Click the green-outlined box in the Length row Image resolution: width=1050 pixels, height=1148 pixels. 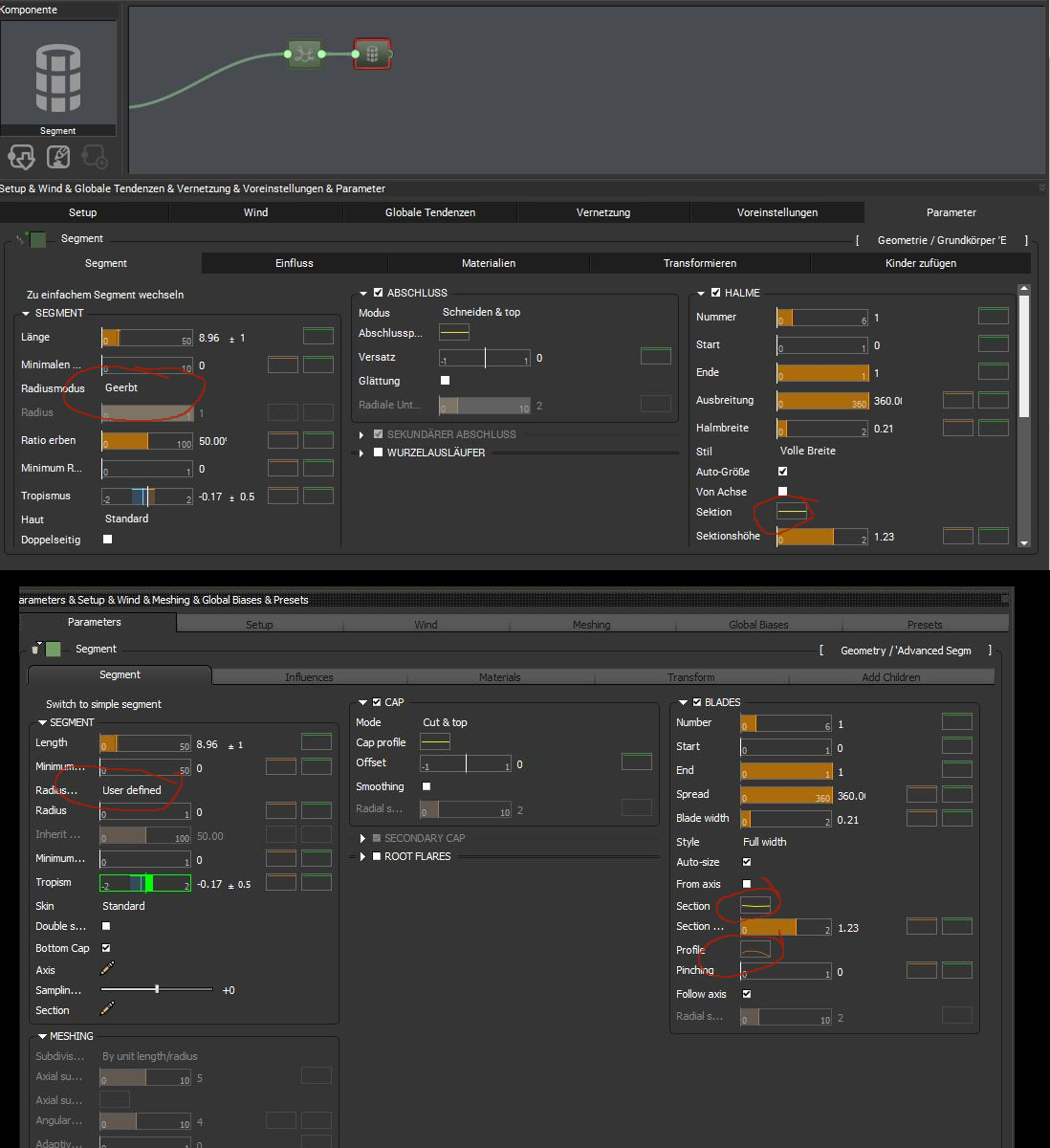pyautogui.click(x=317, y=741)
